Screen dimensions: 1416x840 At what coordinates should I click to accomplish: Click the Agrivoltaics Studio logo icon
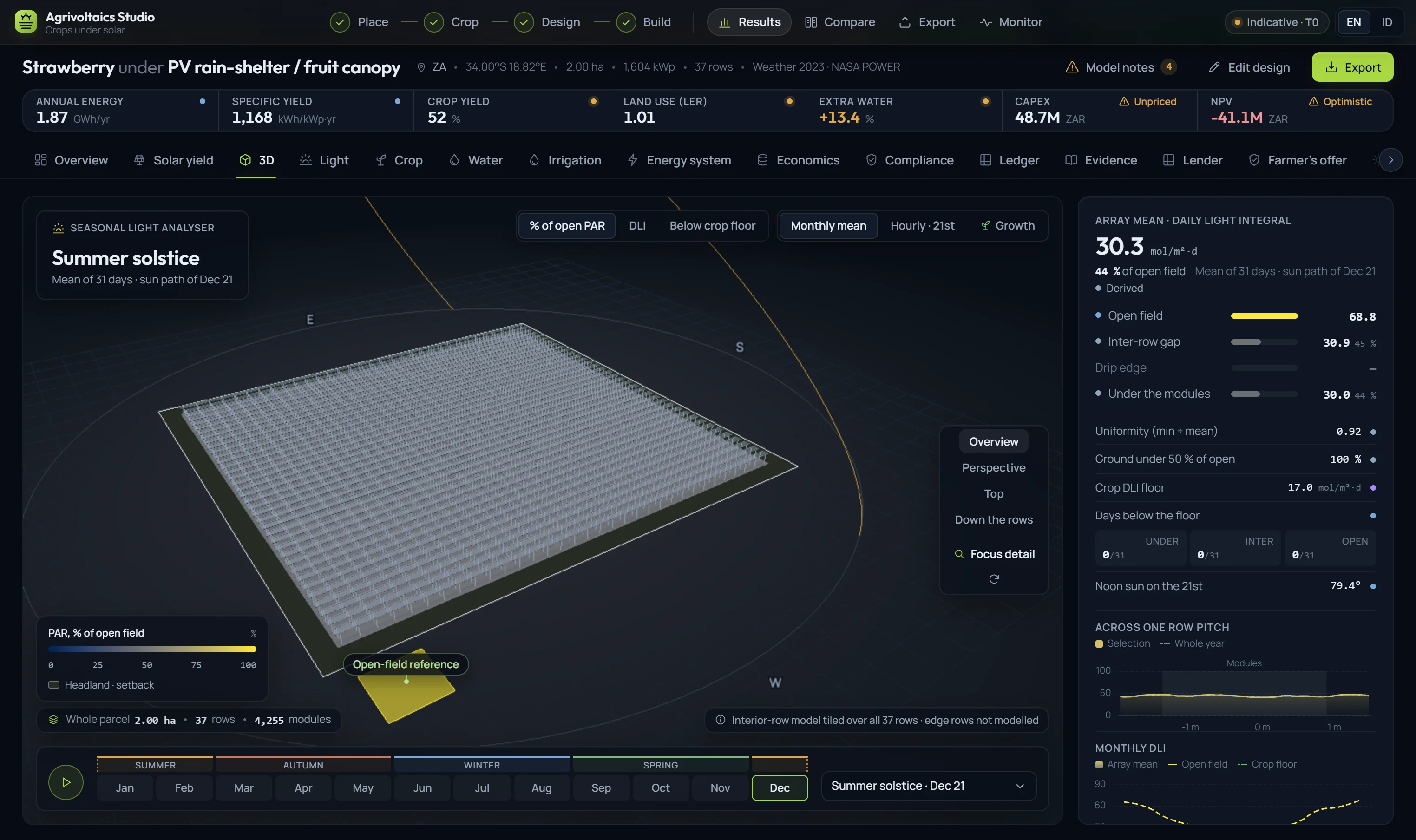(x=26, y=22)
